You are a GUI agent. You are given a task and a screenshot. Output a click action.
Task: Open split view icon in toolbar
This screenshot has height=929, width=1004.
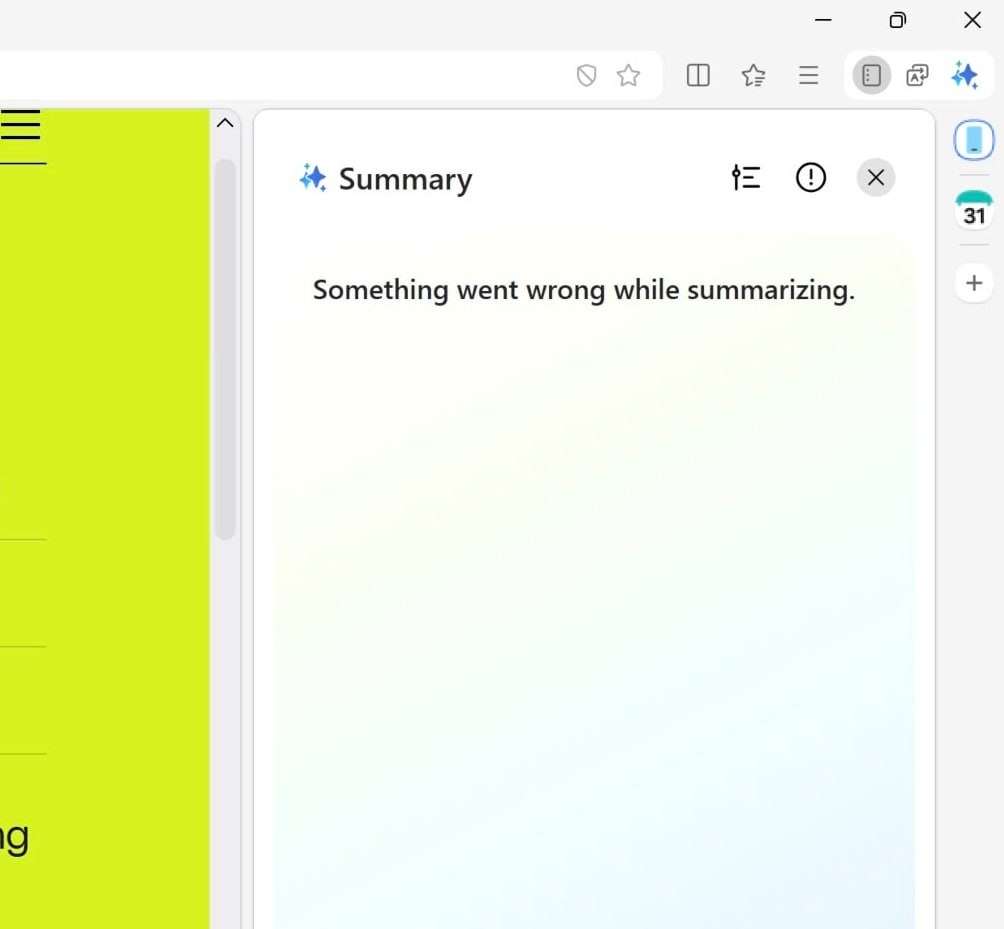coord(698,76)
